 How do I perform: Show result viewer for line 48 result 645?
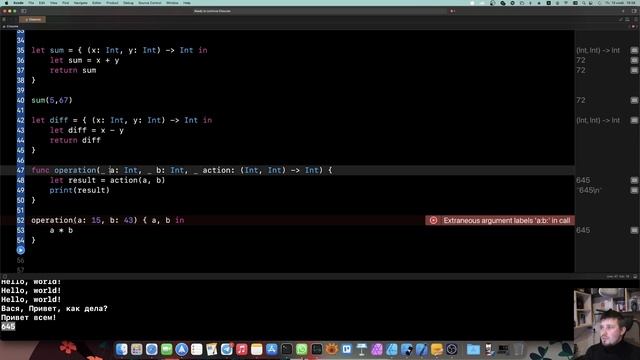(x=634, y=180)
